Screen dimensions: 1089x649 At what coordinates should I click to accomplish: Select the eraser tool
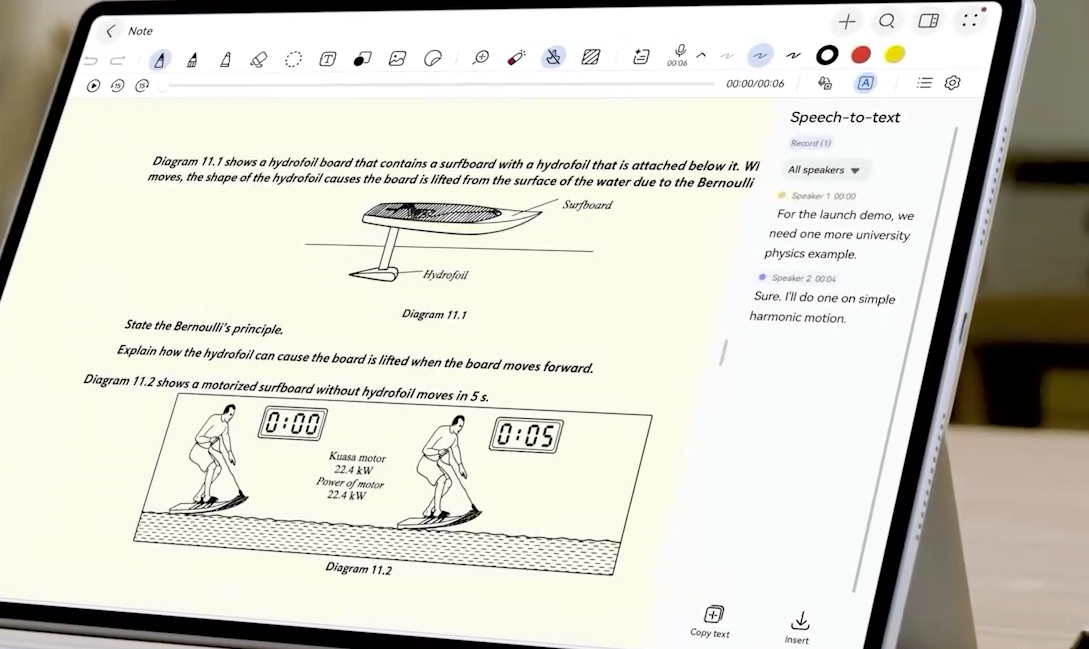pos(258,60)
